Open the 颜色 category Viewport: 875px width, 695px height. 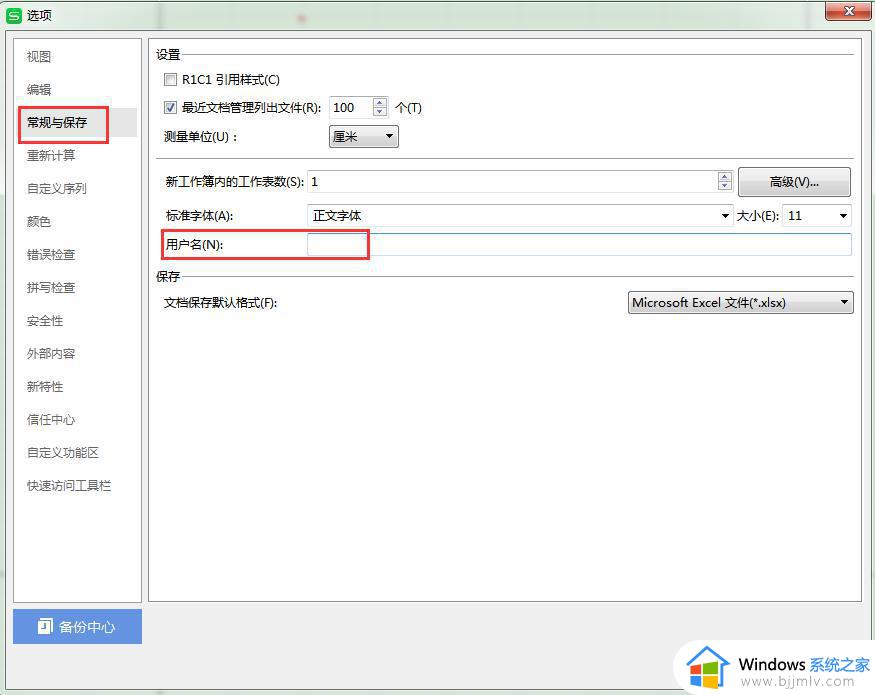click(x=39, y=222)
